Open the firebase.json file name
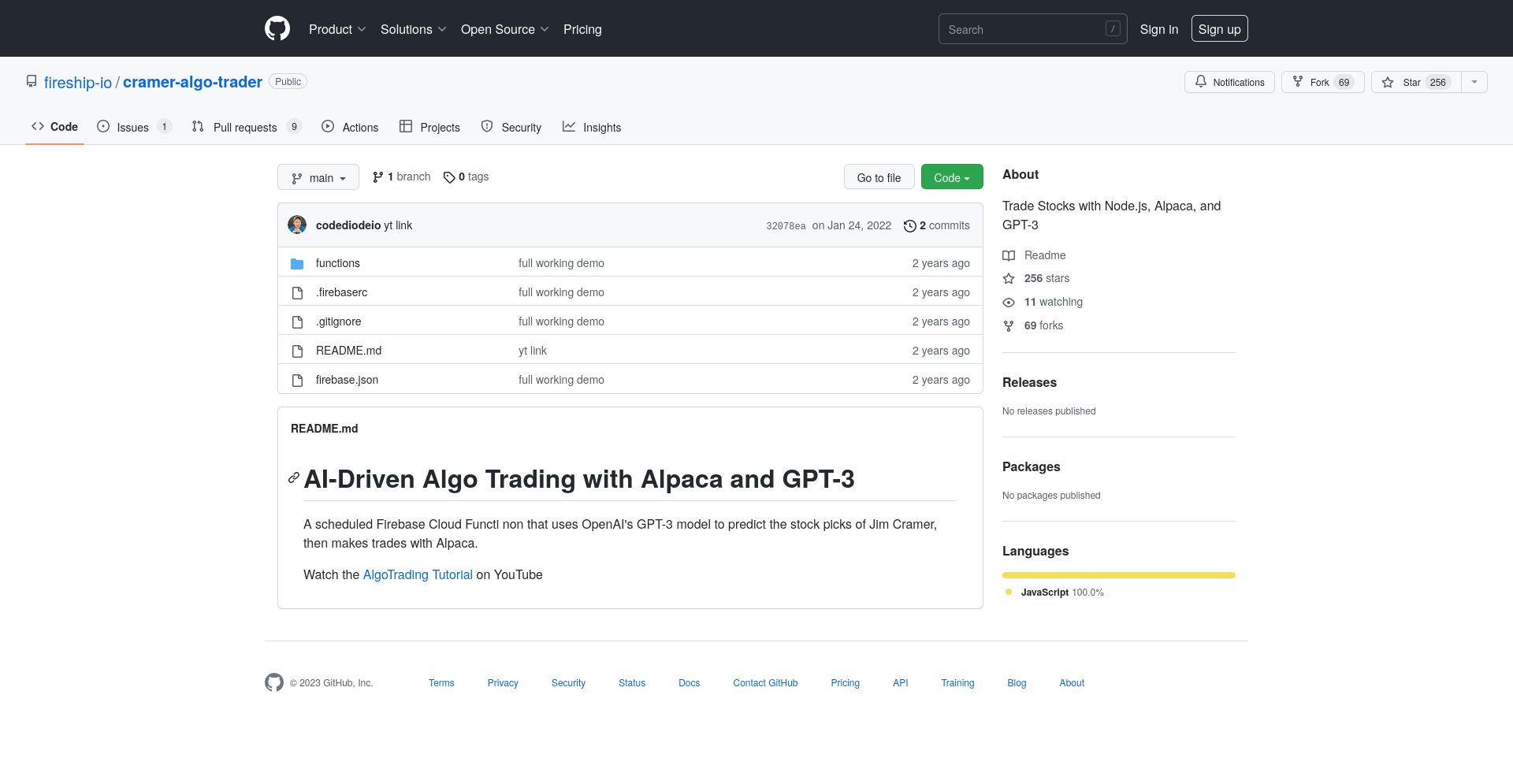Viewport: 1513px width, 784px height. 347,380
